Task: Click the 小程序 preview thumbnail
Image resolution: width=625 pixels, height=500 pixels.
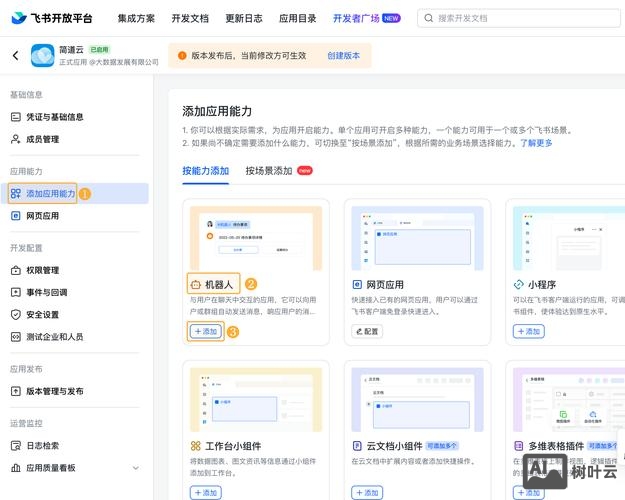Action: pos(569,238)
